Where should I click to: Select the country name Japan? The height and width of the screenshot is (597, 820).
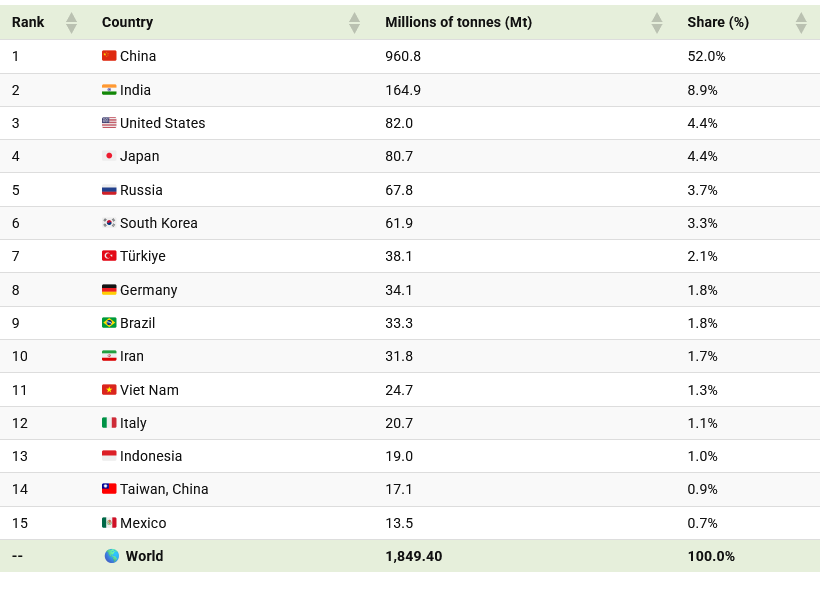point(140,156)
